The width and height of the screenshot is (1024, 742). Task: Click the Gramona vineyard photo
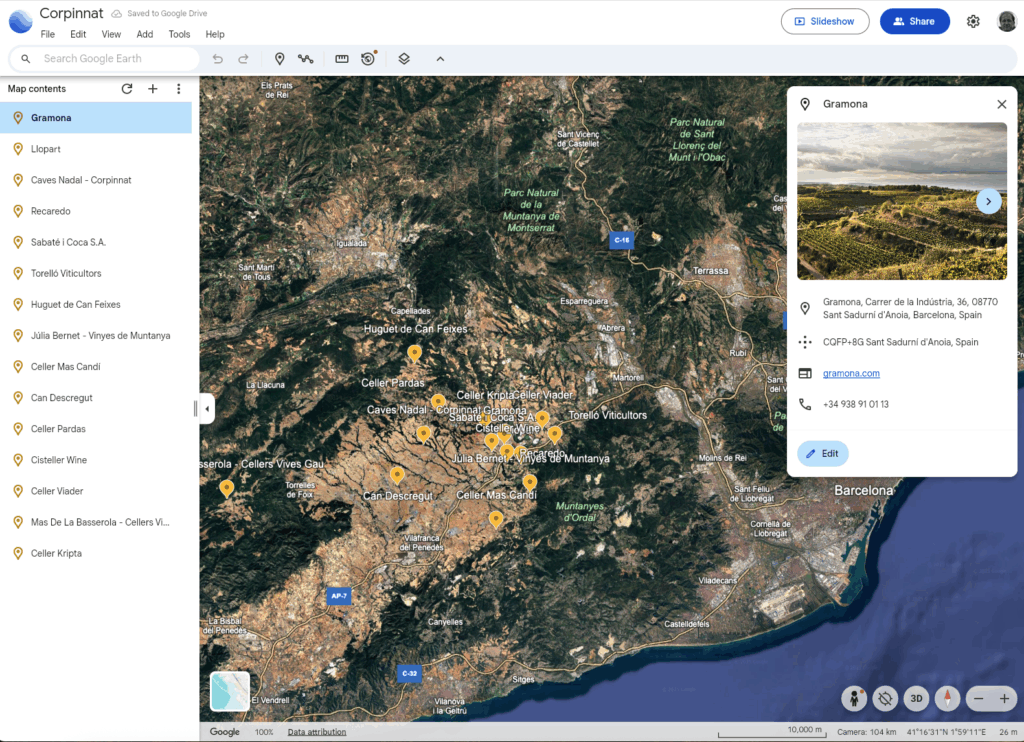902,201
